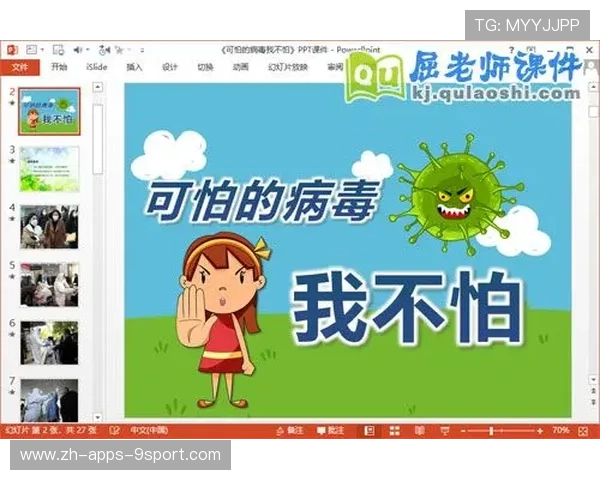Start slide show from status bar icon
This screenshot has height=480, width=600.
(x=445, y=431)
